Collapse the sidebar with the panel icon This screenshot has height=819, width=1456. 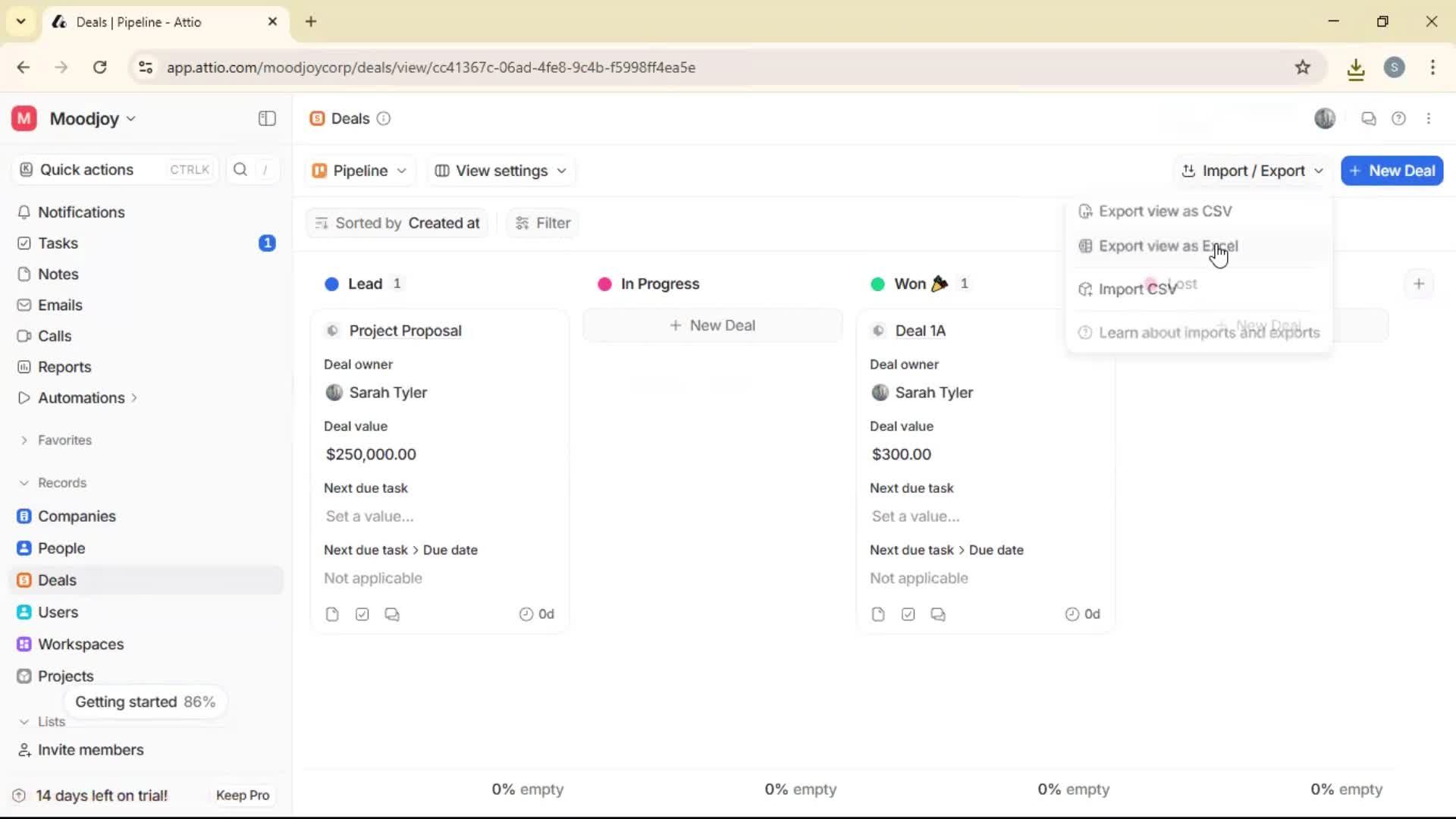point(266,118)
